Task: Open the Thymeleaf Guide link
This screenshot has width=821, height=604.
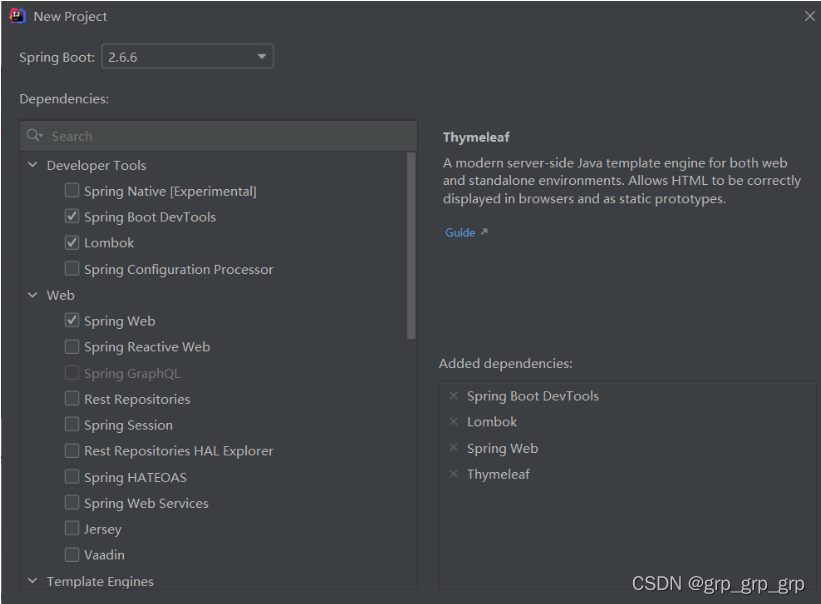Action: coord(460,232)
